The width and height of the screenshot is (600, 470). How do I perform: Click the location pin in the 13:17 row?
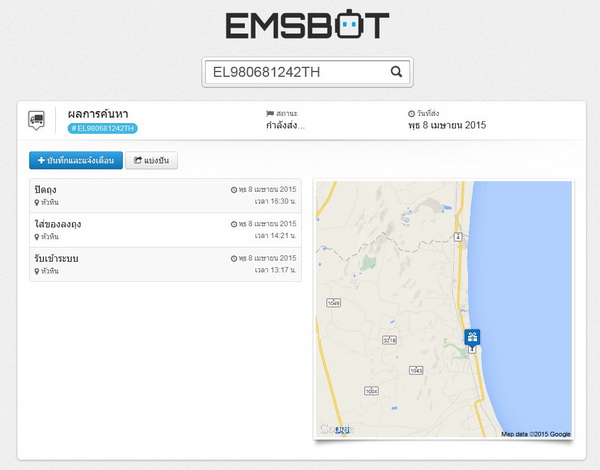[x=37, y=271]
